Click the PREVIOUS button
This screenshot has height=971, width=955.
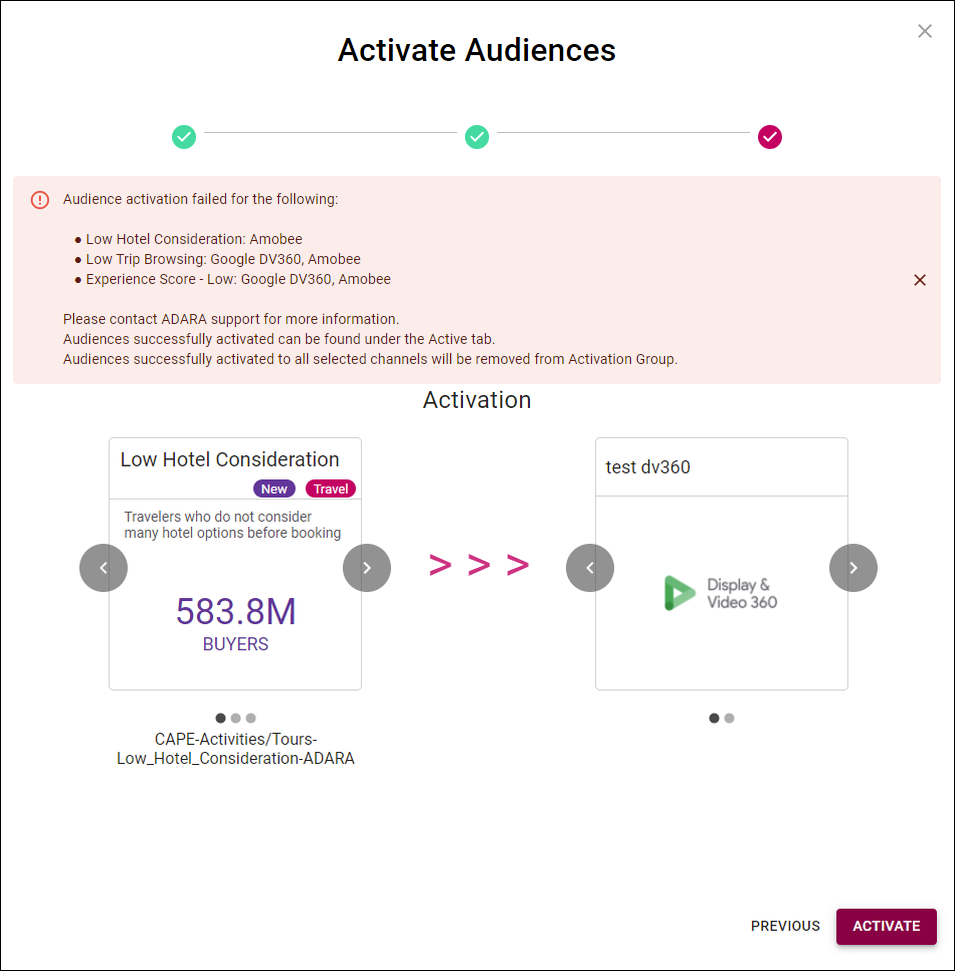click(x=785, y=926)
